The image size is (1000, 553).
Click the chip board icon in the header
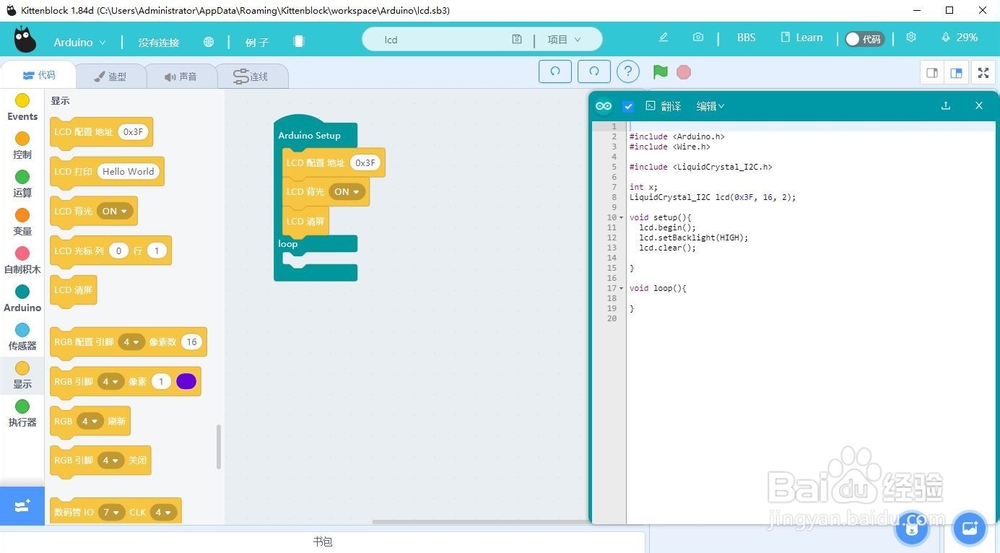click(298, 41)
